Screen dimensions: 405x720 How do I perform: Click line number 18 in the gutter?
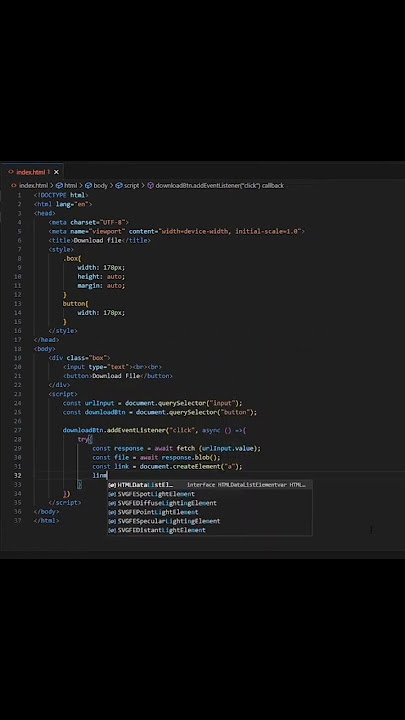[17, 349]
